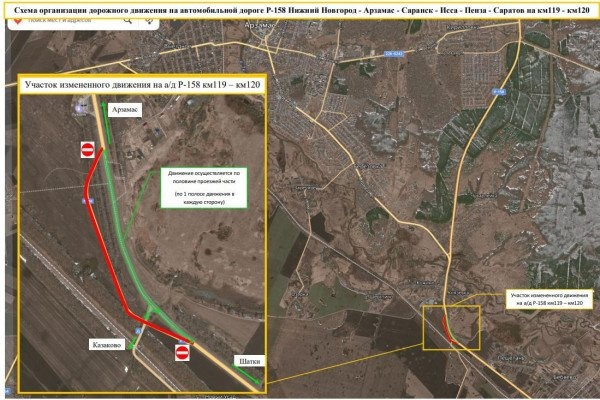Image resolution: width=600 pixels, height=400 pixels.
Task: Select the Шатки label in the inset
Action: tap(249, 361)
